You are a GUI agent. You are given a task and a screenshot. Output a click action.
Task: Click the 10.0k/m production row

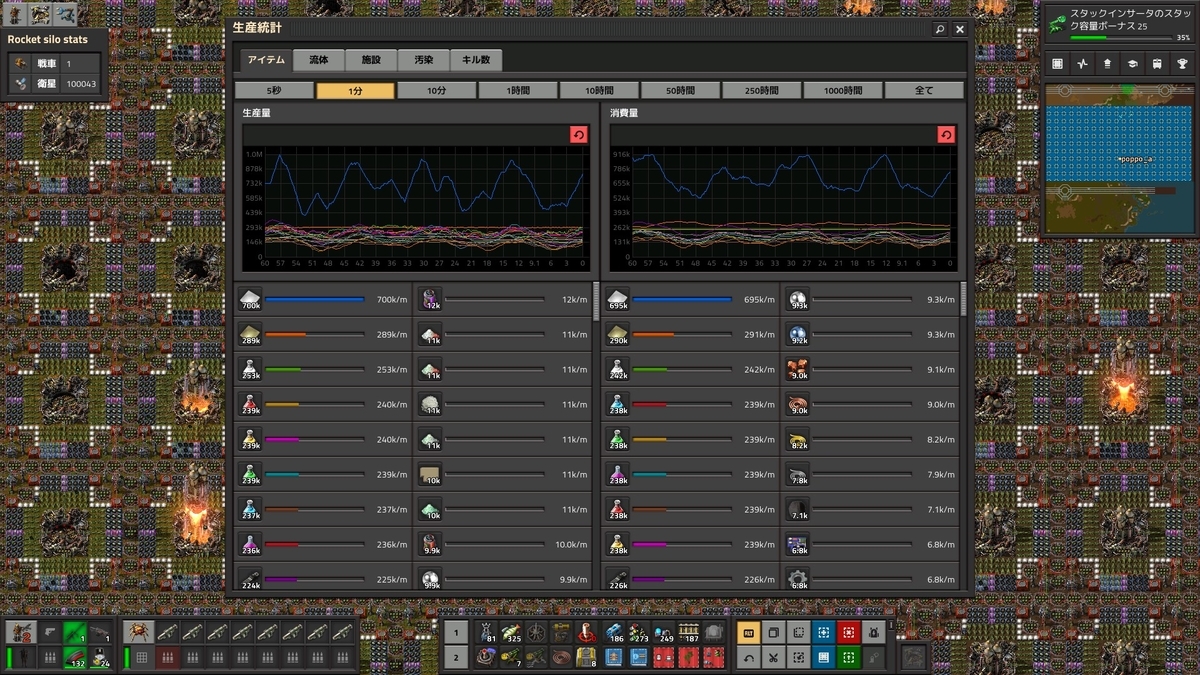click(x=503, y=545)
